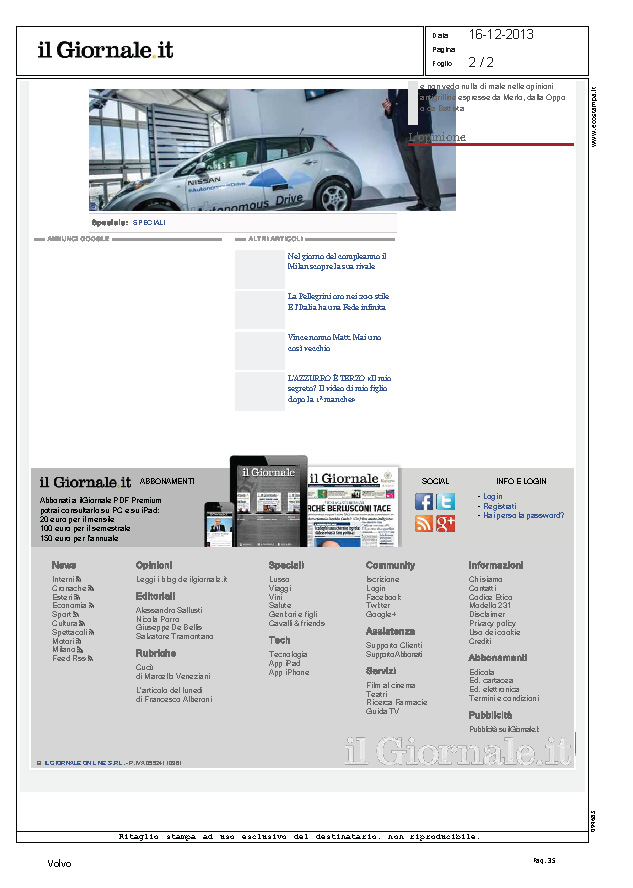Click the Twitter social icon
Viewport: 633px width, 888px height.
(446, 502)
